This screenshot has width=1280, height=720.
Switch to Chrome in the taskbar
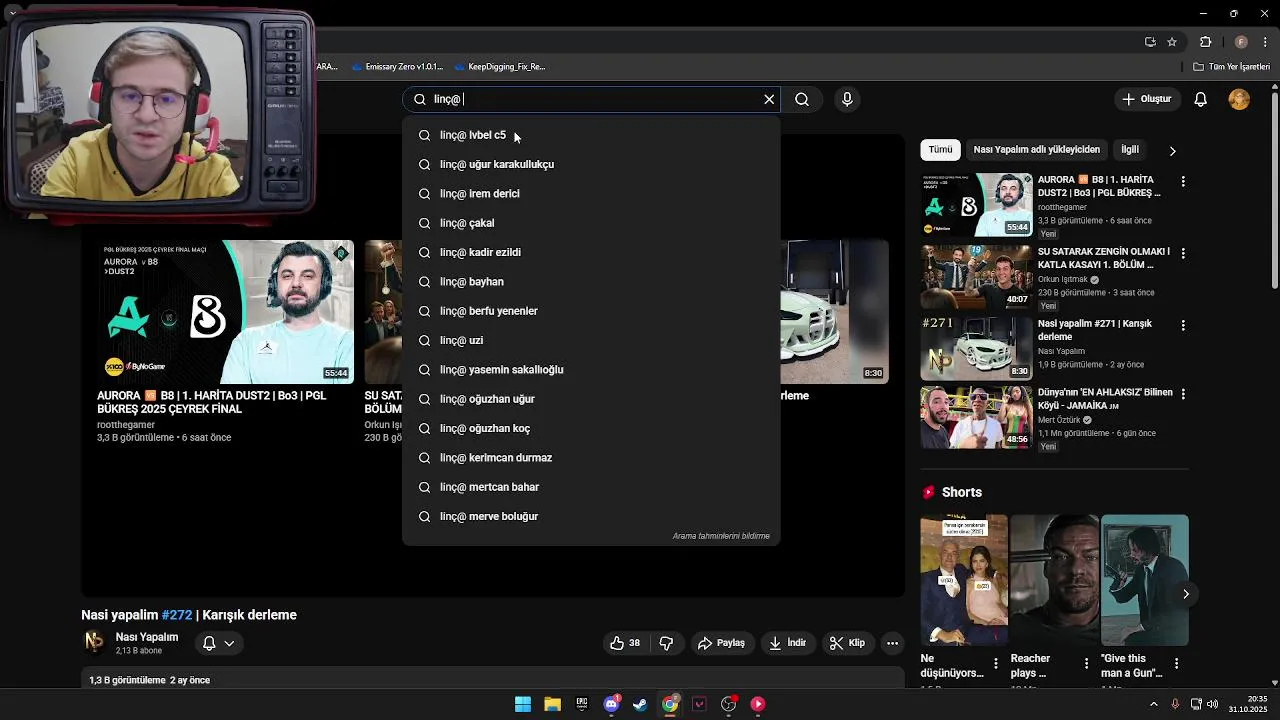click(670, 704)
